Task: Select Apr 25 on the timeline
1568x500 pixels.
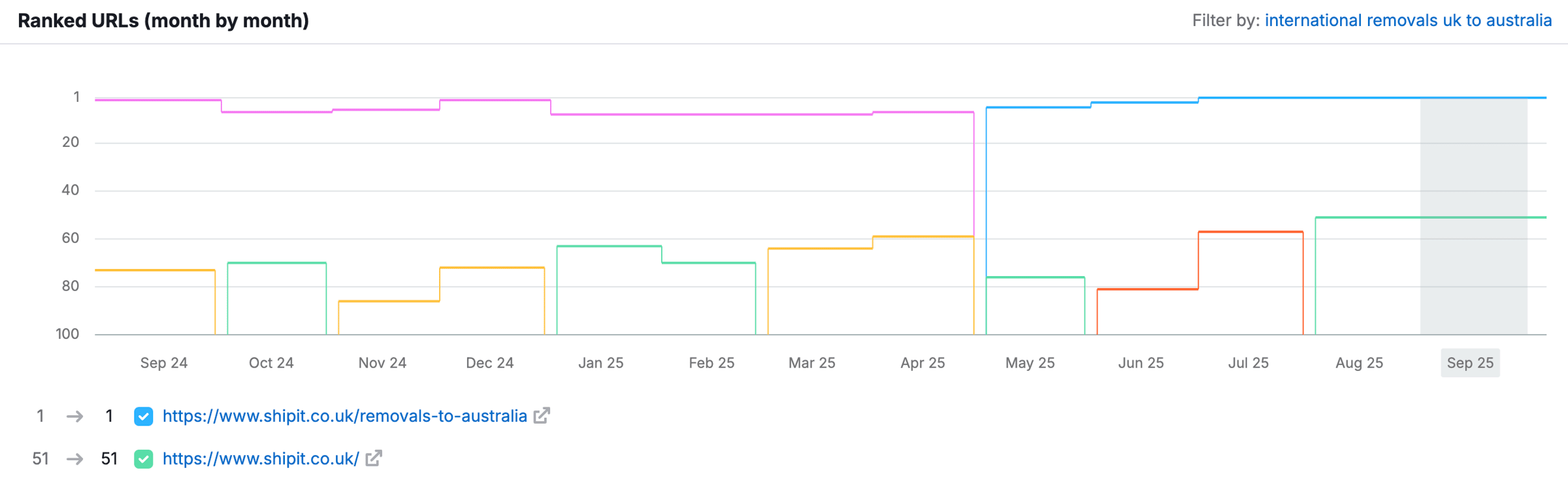Action: coord(923,363)
